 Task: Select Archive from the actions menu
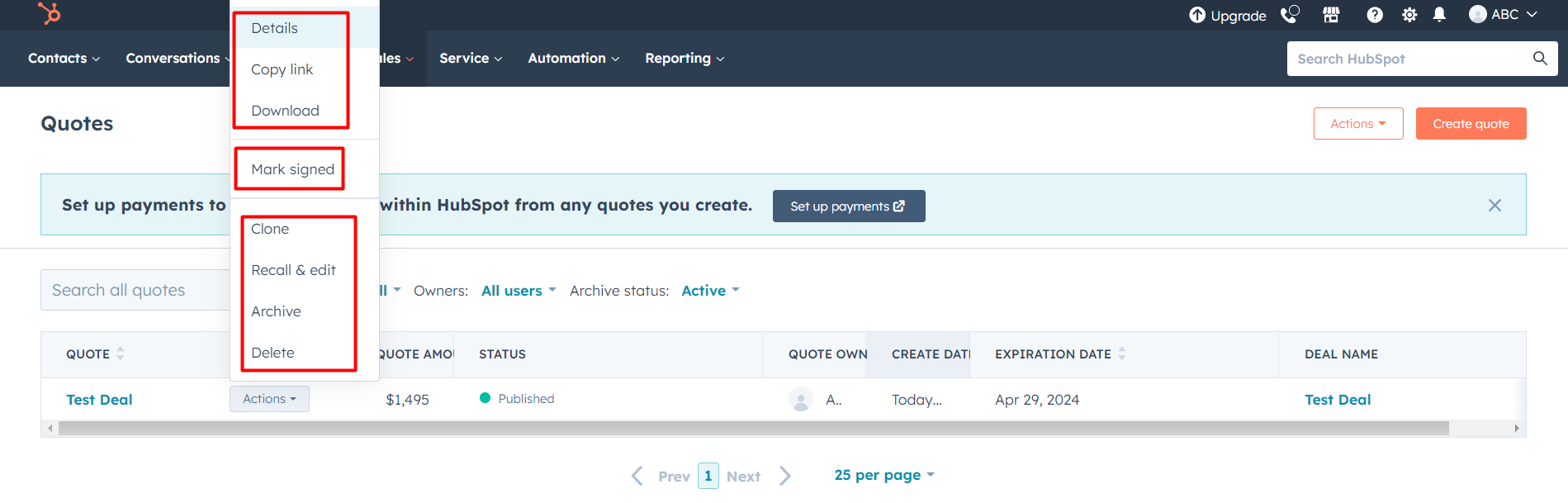click(x=305, y=311)
